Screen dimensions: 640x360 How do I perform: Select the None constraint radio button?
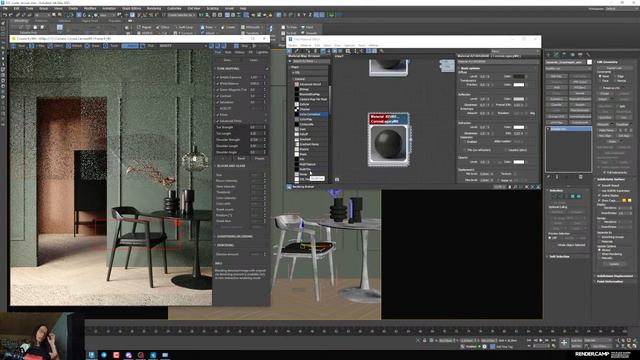click(x=600, y=76)
